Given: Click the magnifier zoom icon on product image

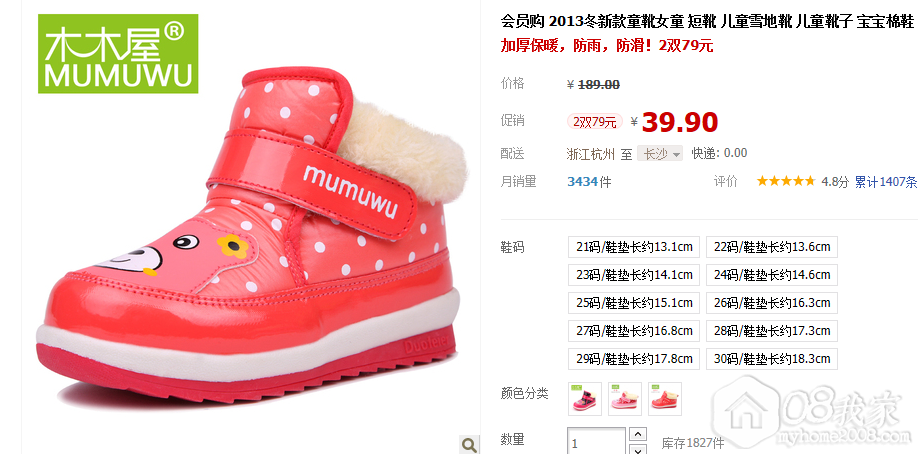Looking at the screenshot, I should point(468,445).
